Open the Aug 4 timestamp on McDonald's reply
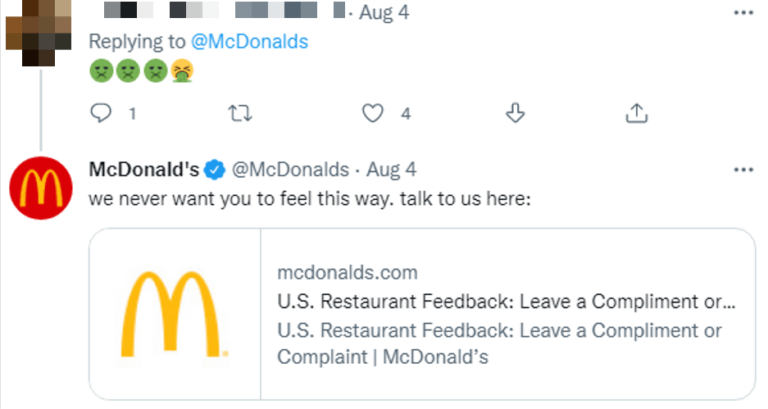The width and height of the screenshot is (768, 409). [393, 168]
